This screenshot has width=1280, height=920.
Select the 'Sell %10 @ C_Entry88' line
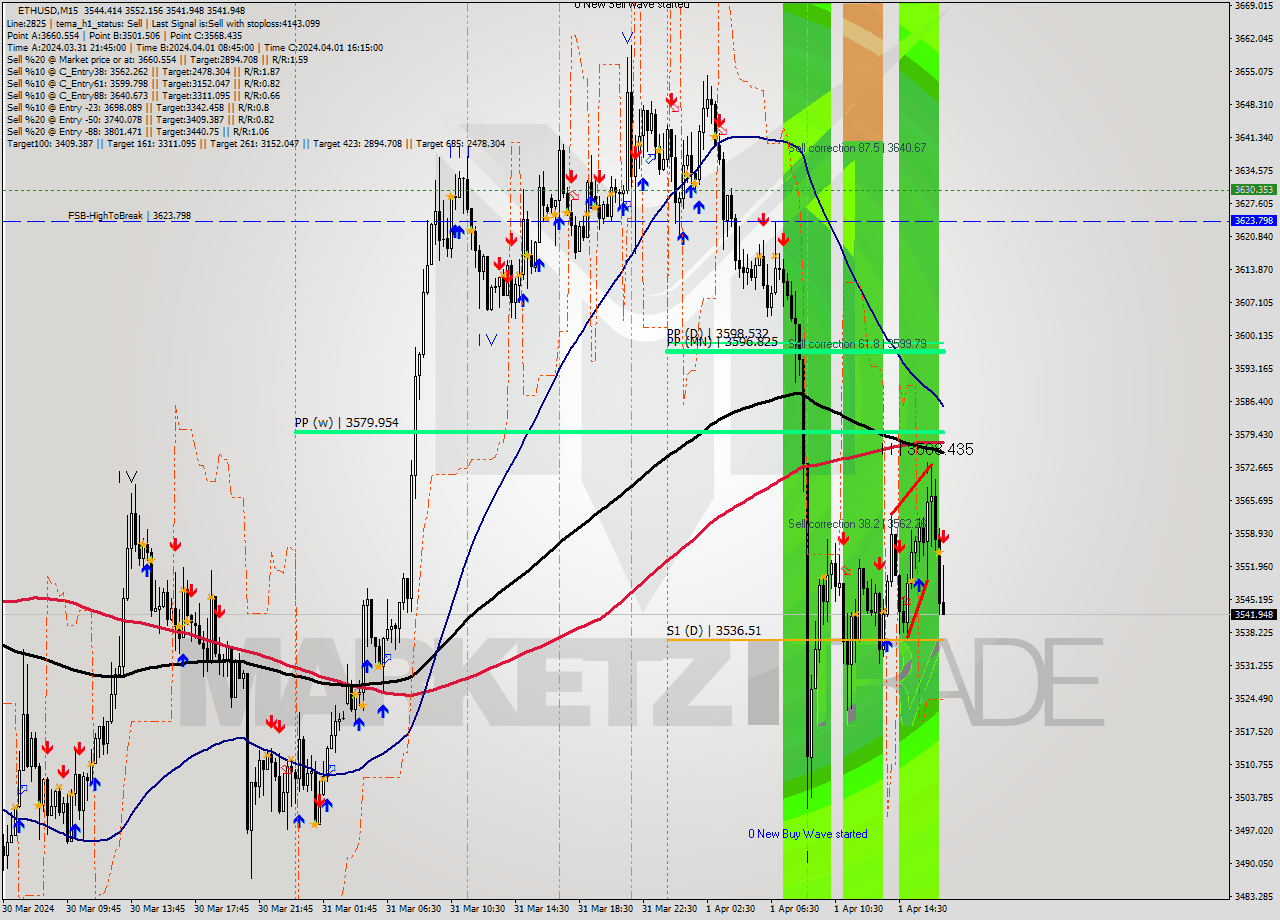[143, 95]
